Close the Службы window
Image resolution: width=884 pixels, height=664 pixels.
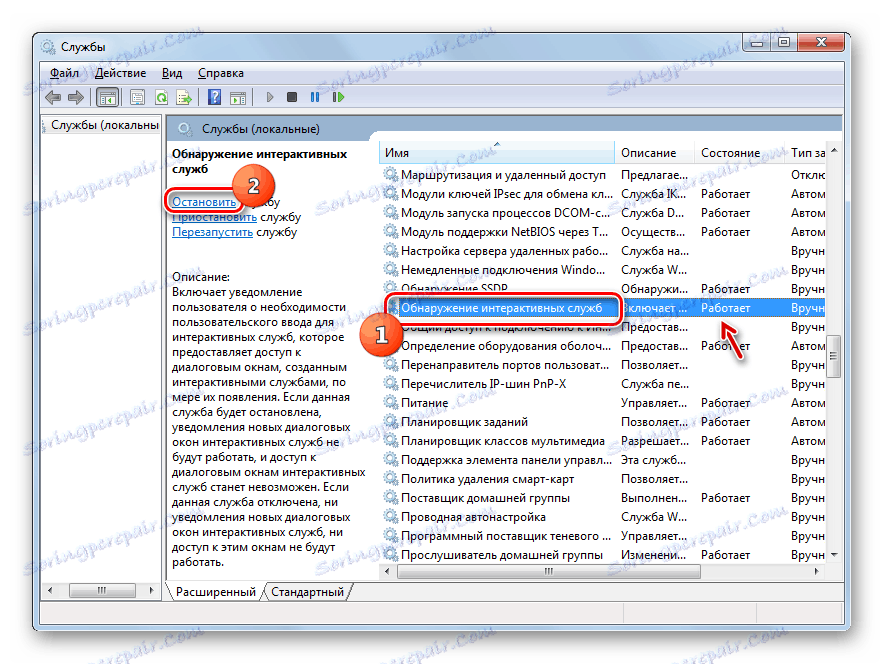[821, 42]
